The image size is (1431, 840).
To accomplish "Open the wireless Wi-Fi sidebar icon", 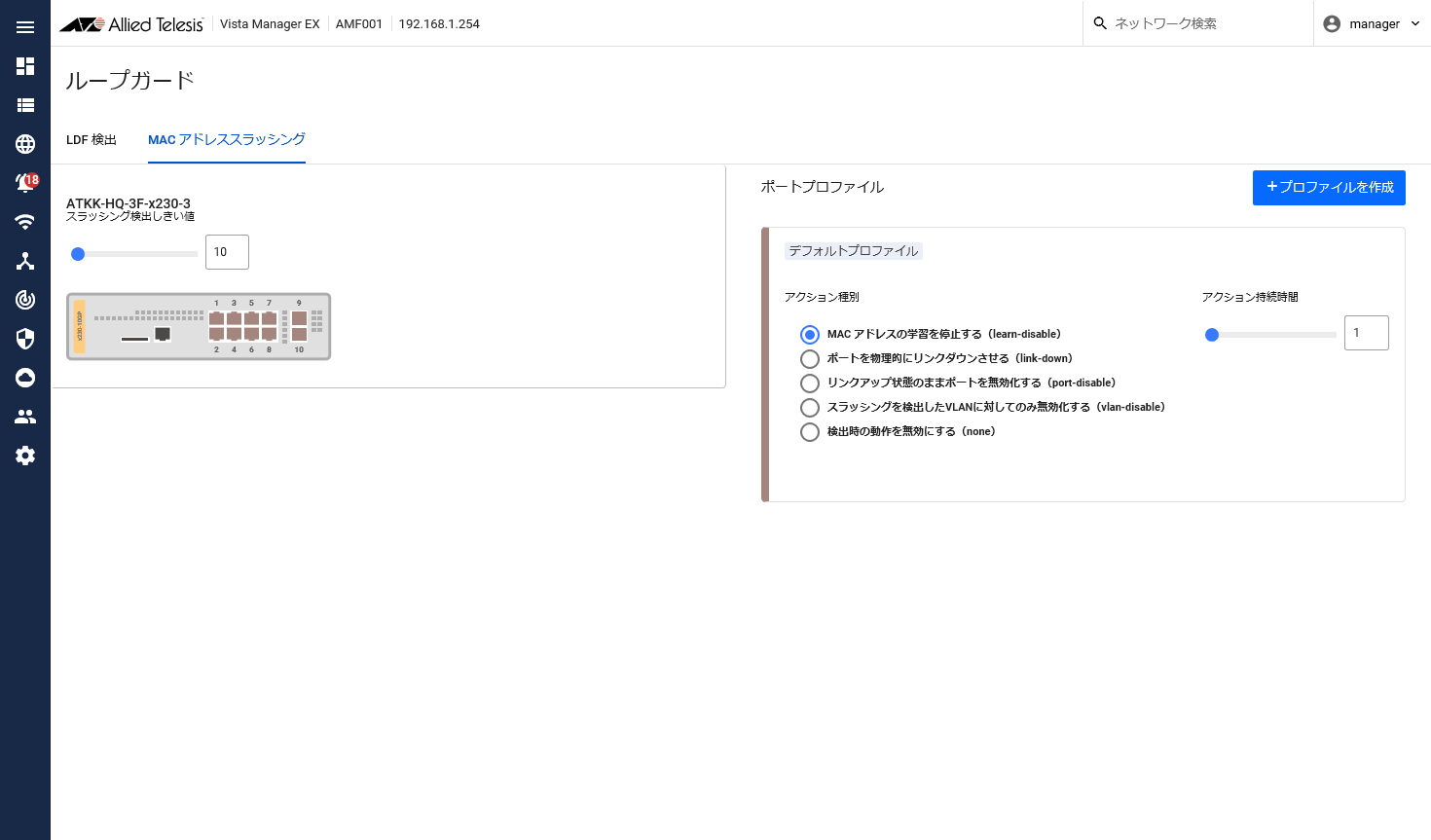I will click(25, 222).
